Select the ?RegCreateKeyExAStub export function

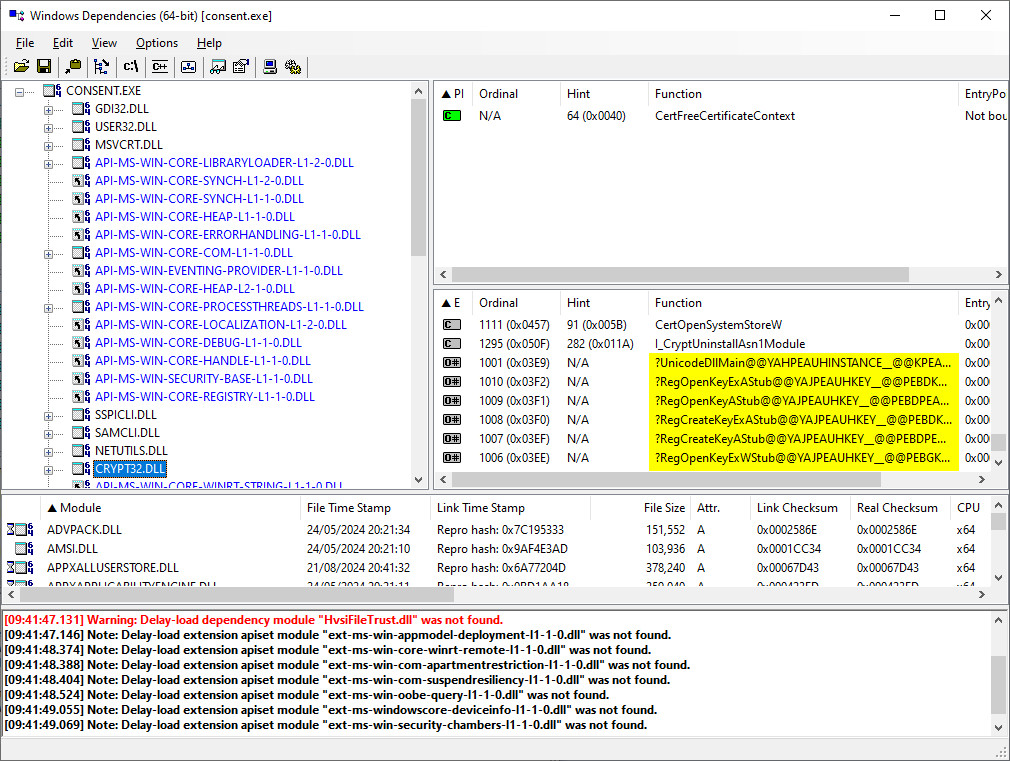[x=803, y=419]
